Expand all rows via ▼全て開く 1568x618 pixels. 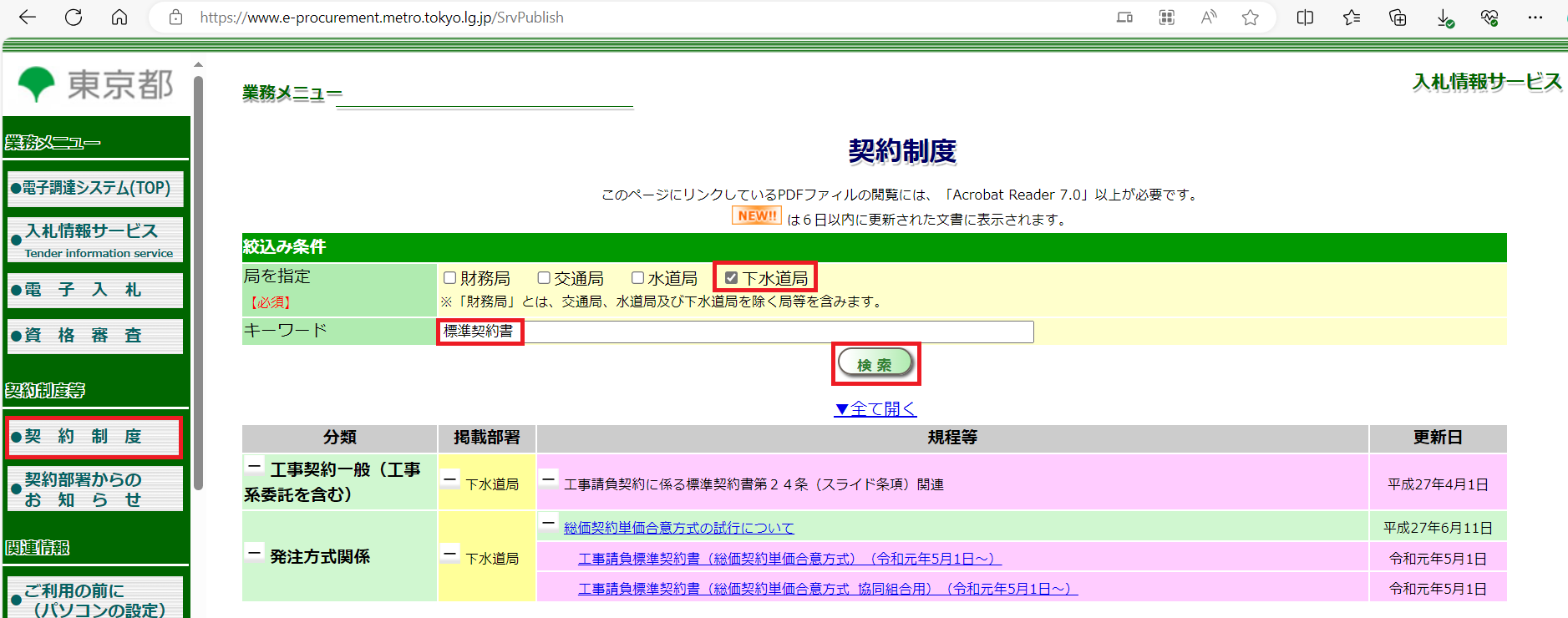pyautogui.click(x=875, y=409)
